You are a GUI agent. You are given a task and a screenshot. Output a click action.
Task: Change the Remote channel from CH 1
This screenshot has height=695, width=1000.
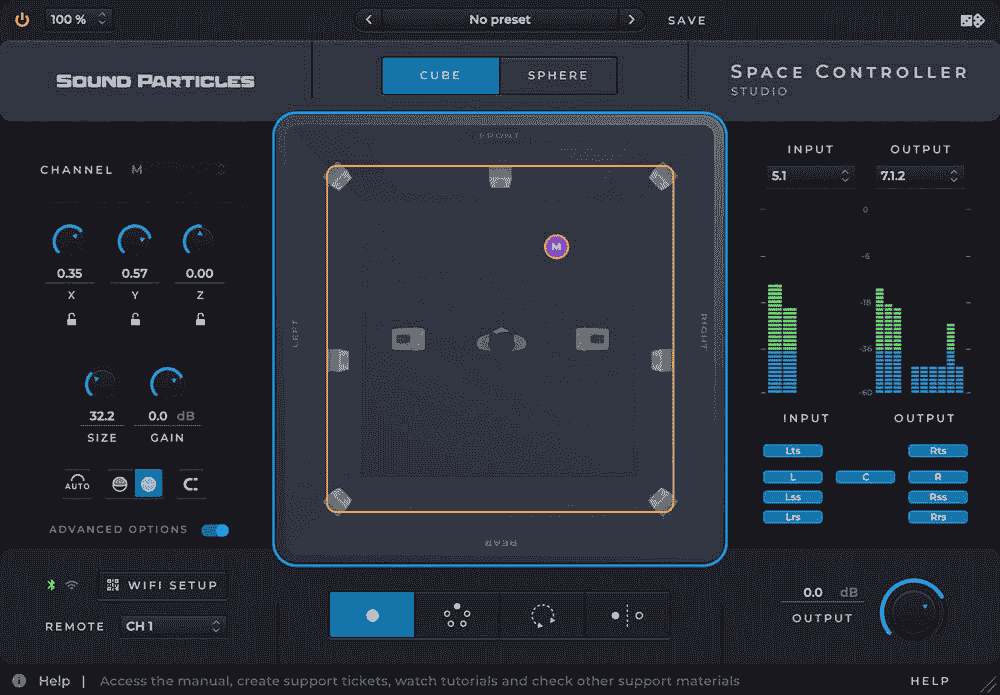173,627
